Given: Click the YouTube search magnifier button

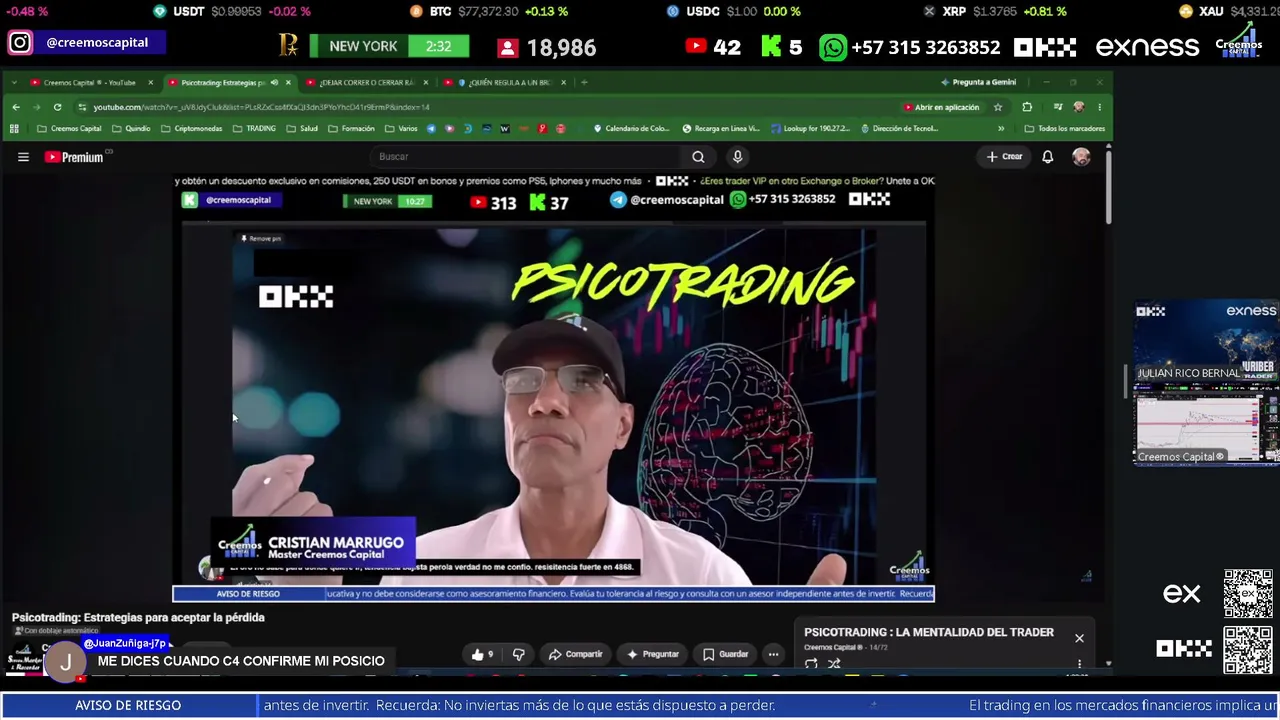Looking at the screenshot, I should pos(698,157).
